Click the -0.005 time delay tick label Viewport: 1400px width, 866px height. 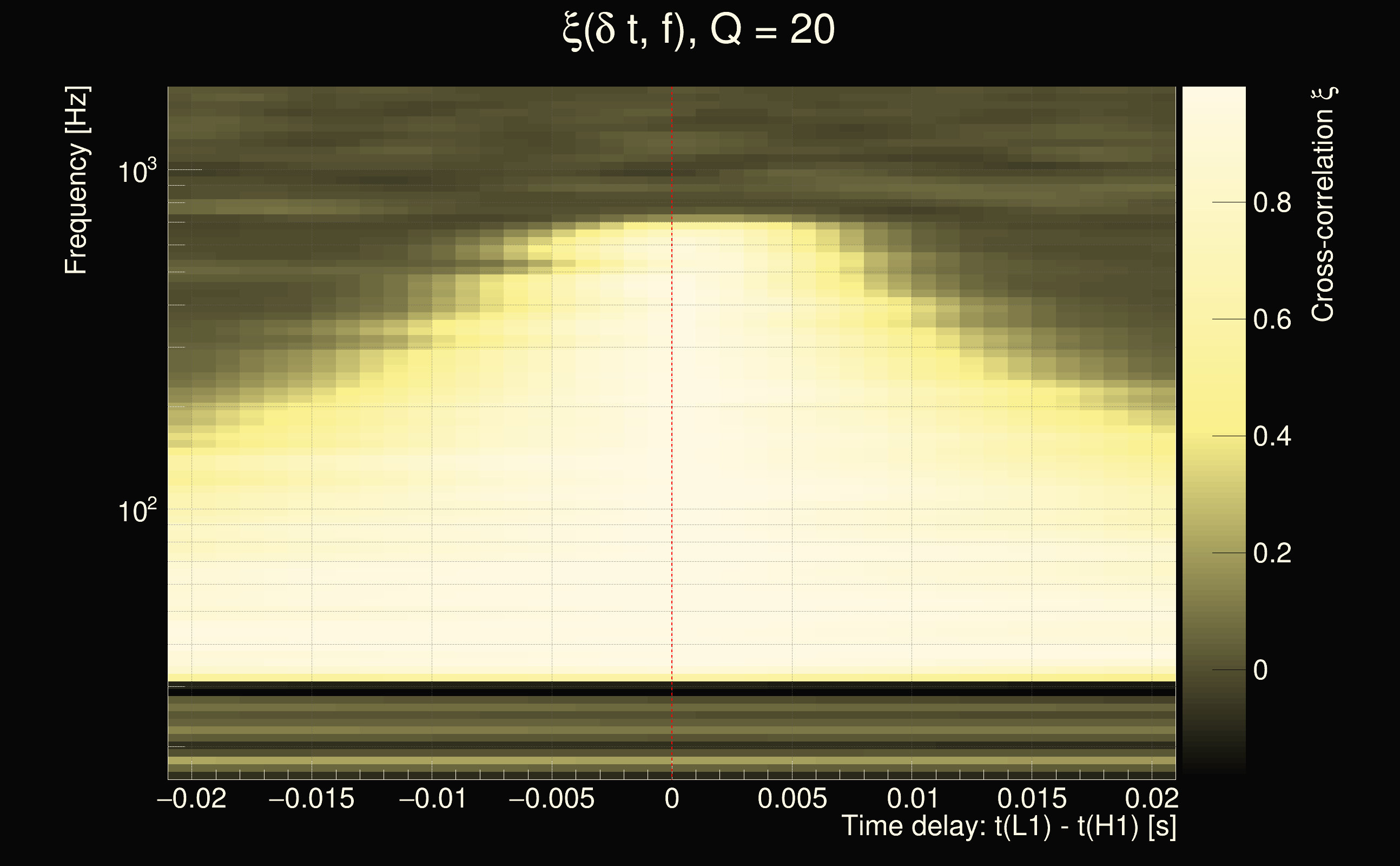(551, 798)
